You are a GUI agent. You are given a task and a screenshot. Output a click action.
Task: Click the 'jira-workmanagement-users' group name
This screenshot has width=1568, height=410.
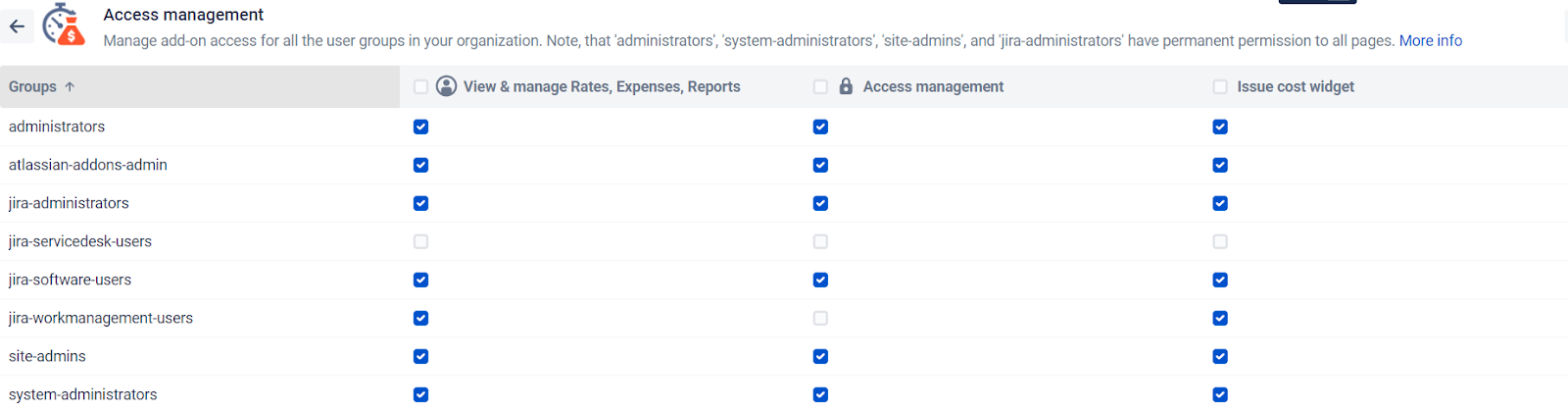pos(101,318)
